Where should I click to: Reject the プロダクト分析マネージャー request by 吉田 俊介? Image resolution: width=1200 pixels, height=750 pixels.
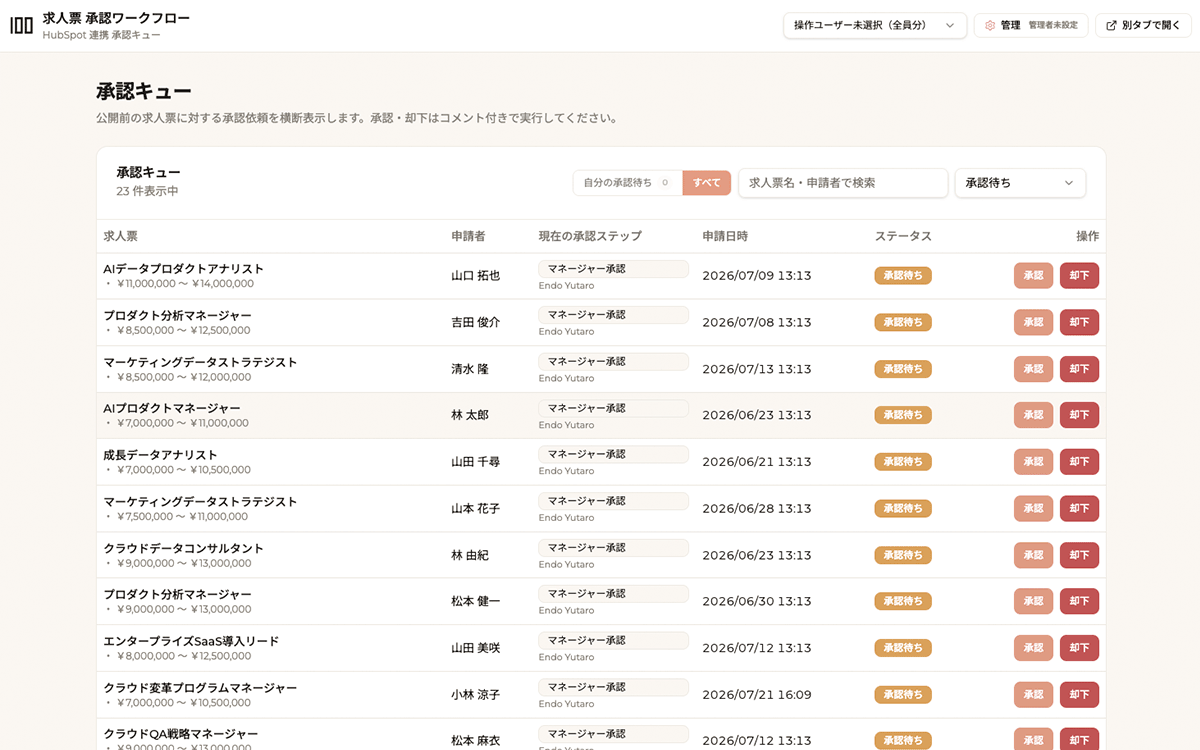click(x=1079, y=322)
